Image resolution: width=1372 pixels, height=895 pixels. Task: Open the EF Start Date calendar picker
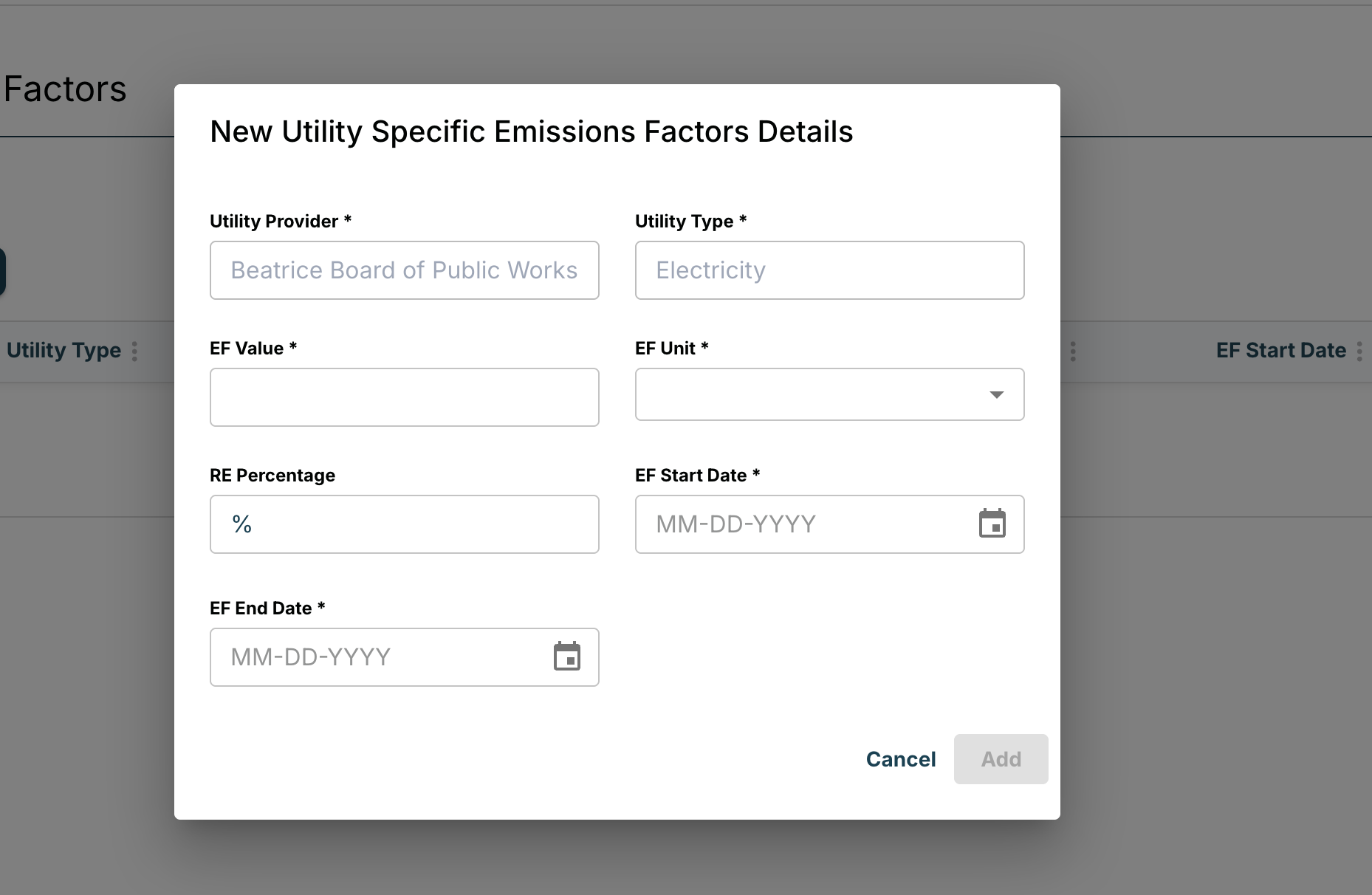coord(992,524)
